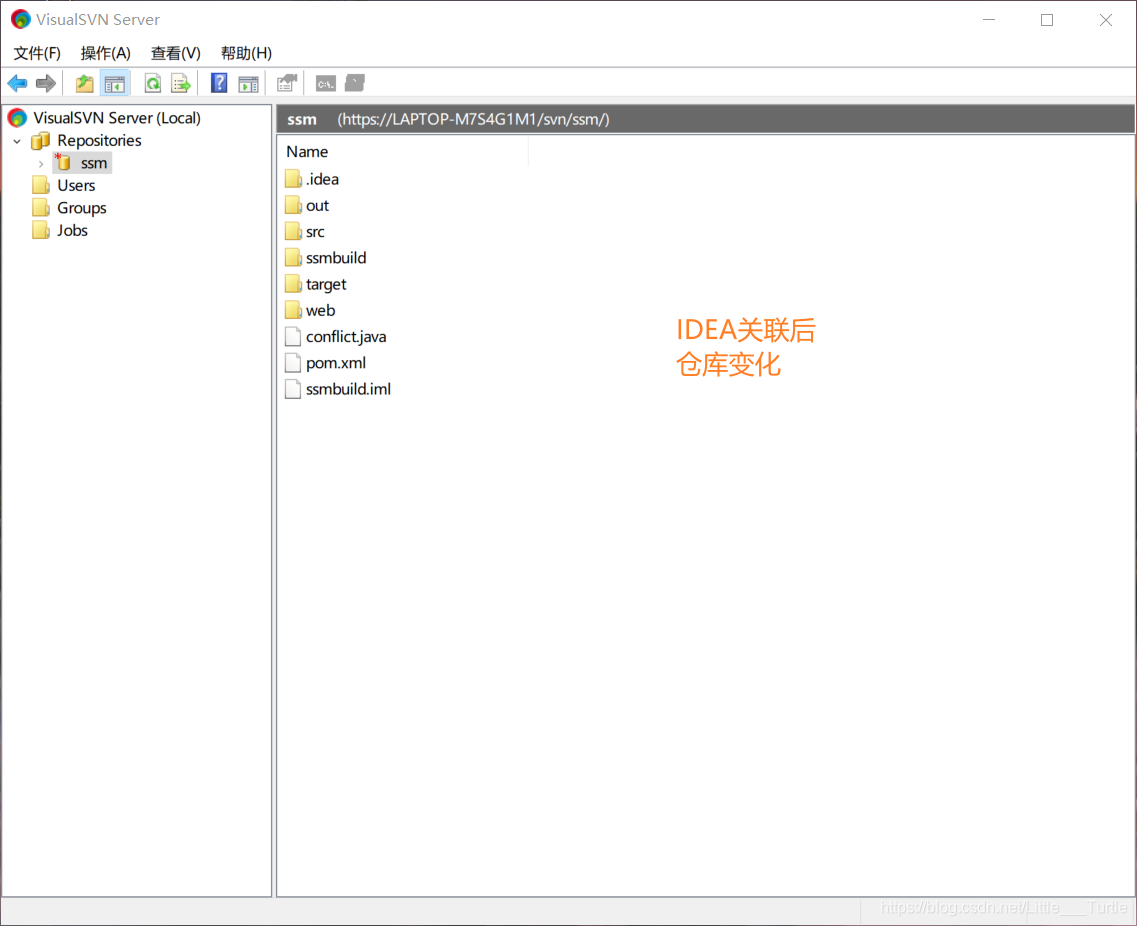
Task: Toggle the Show/Hide Action Pane icon
Action: pos(249,84)
